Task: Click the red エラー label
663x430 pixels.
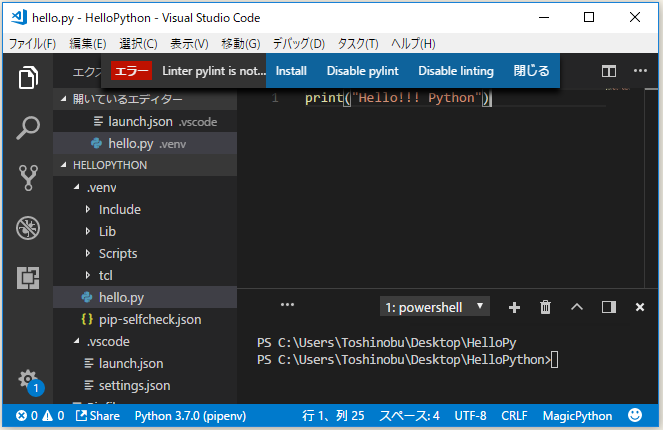Action: point(132,71)
